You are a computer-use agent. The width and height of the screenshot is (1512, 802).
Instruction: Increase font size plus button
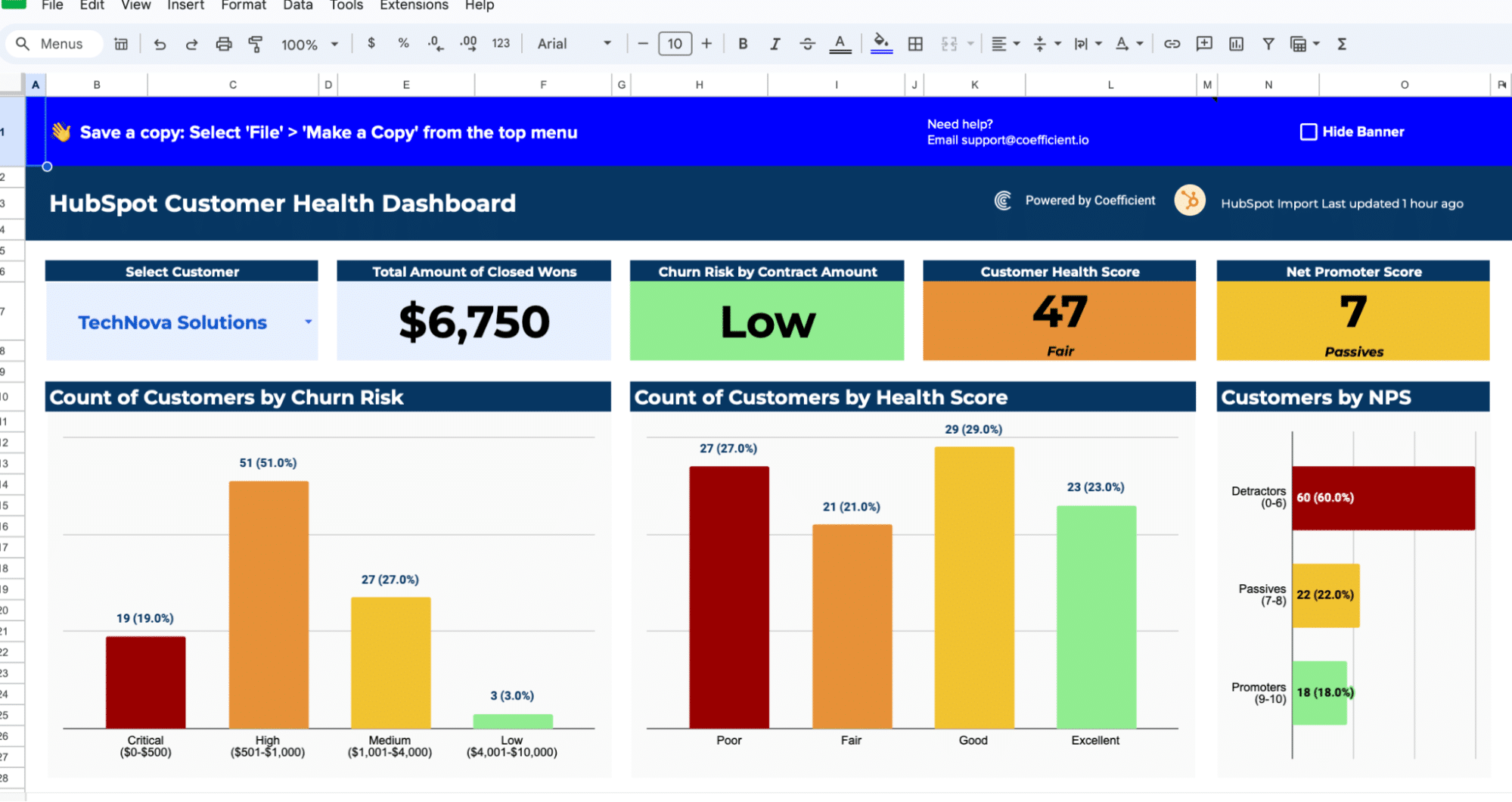pyautogui.click(x=706, y=44)
